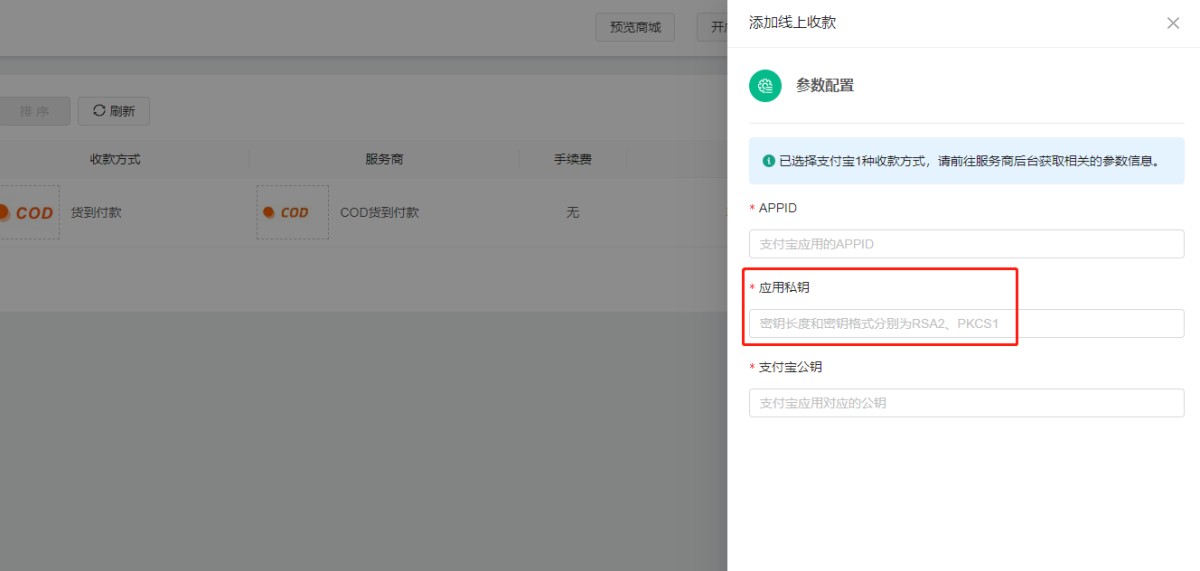Open 预览商城 store preview
1200x571 pixels.
point(635,27)
